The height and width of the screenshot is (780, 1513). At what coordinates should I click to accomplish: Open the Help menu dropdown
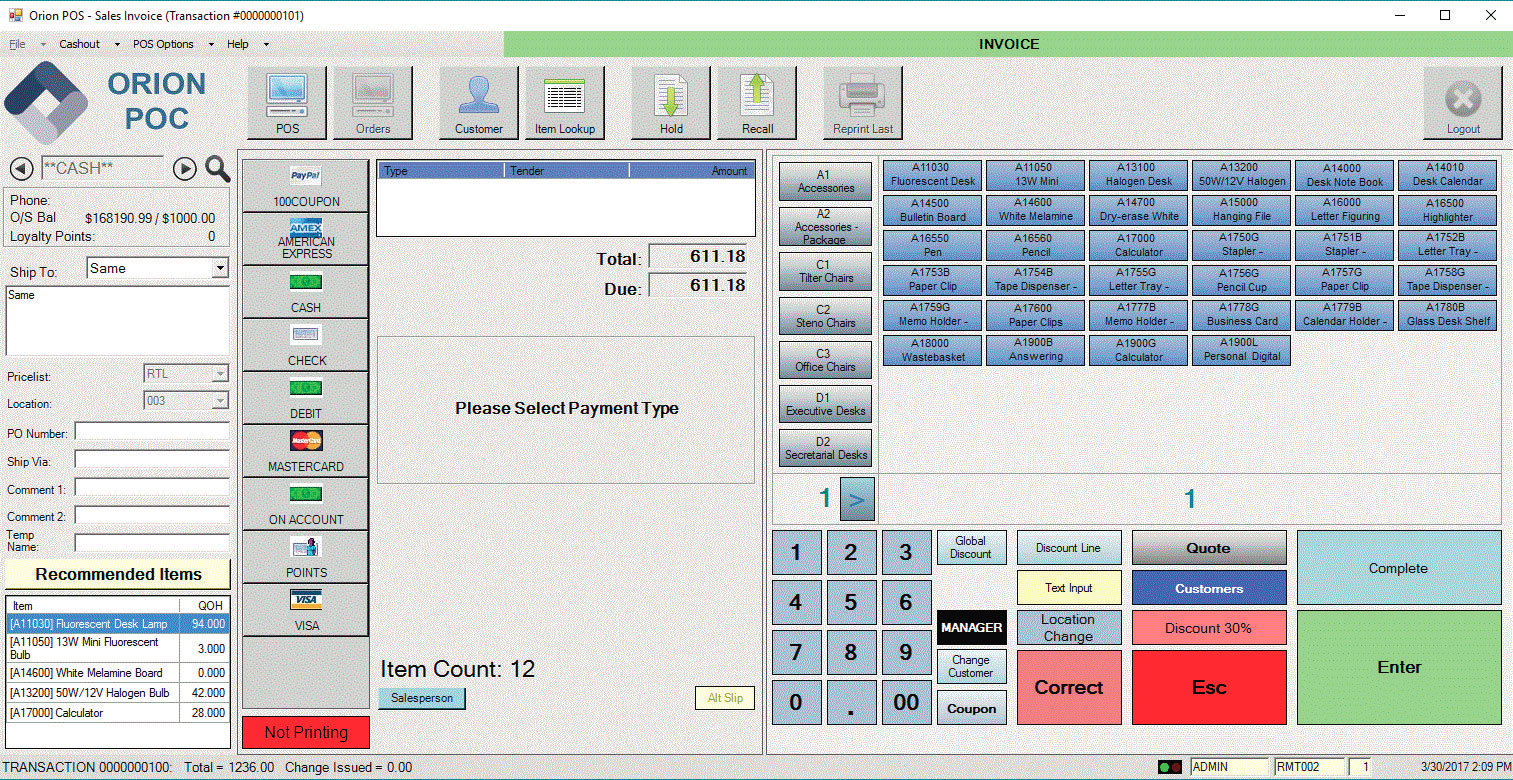click(238, 44)
